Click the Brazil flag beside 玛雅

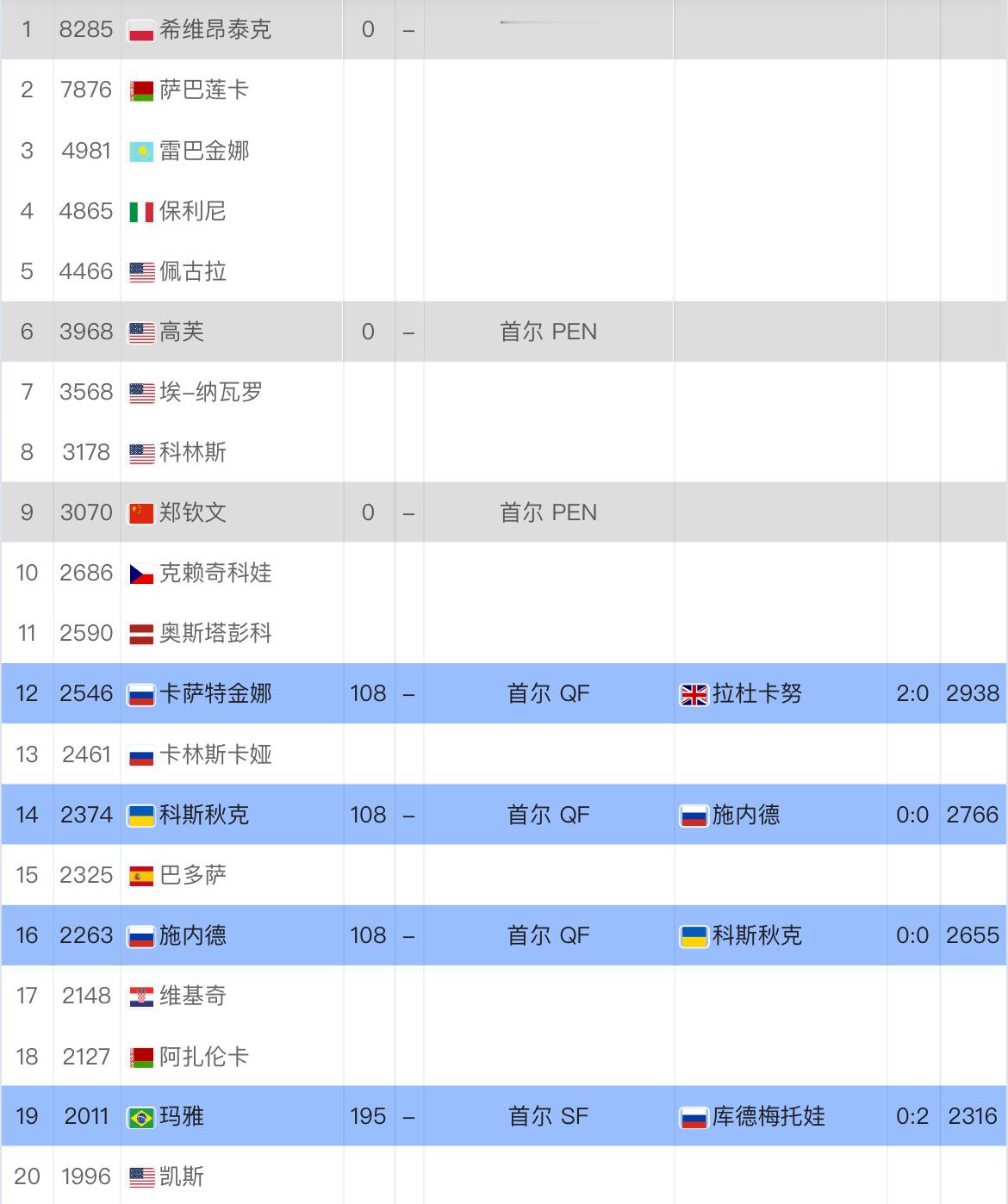(x=141, y=1117)
